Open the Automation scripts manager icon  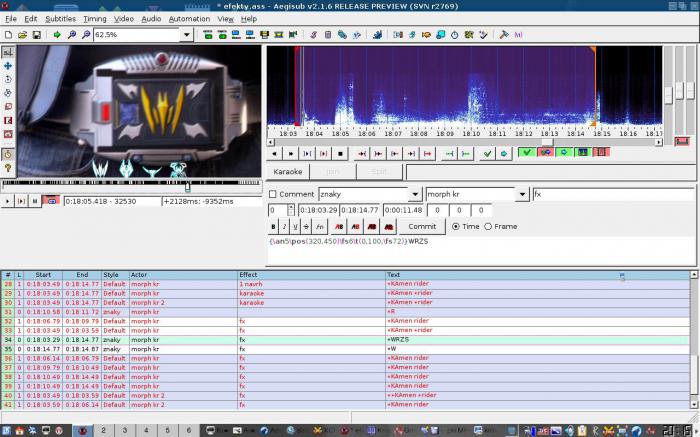pos(377,34)
